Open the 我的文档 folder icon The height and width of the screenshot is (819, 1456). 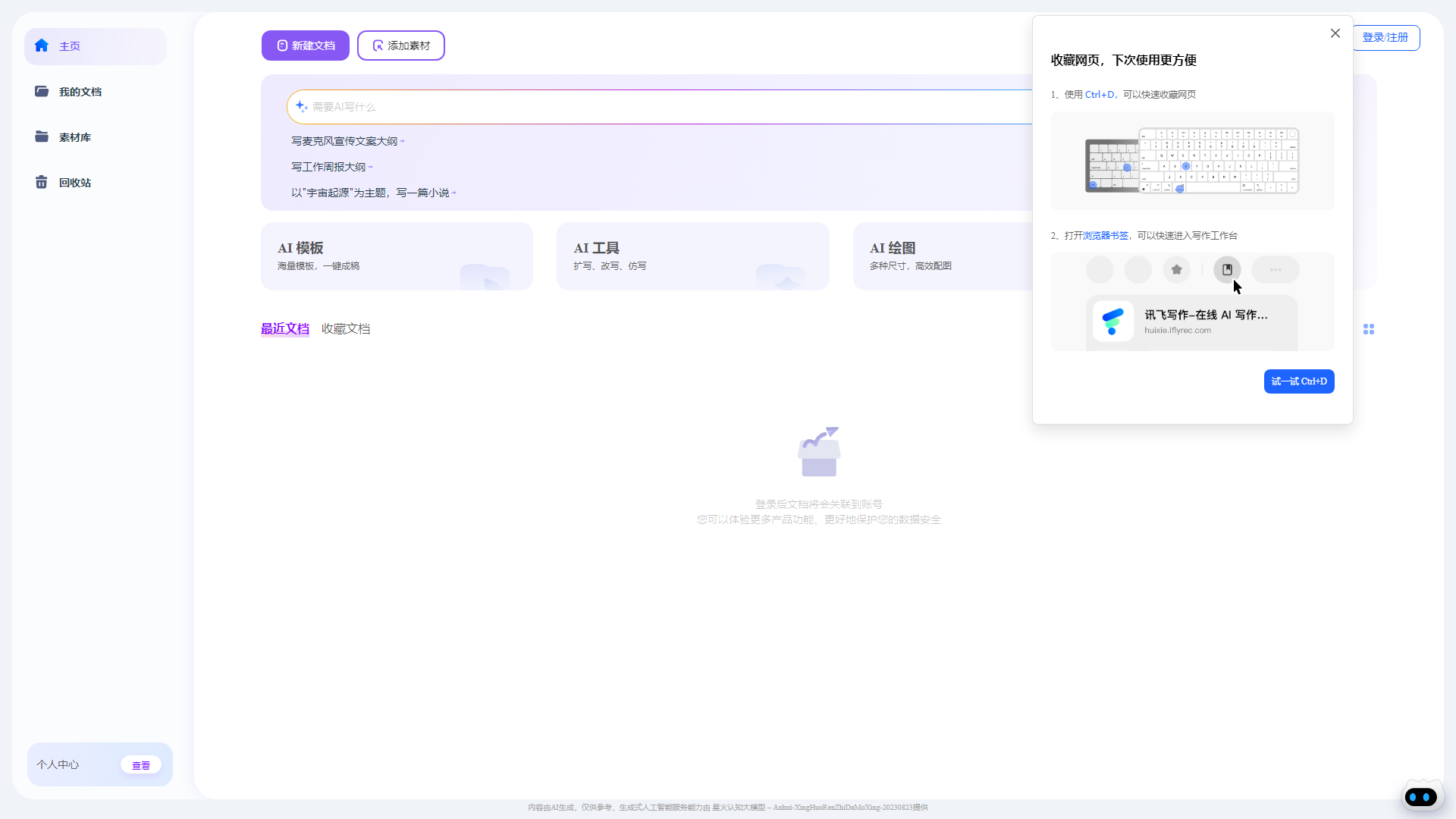[x=42, y=91]
